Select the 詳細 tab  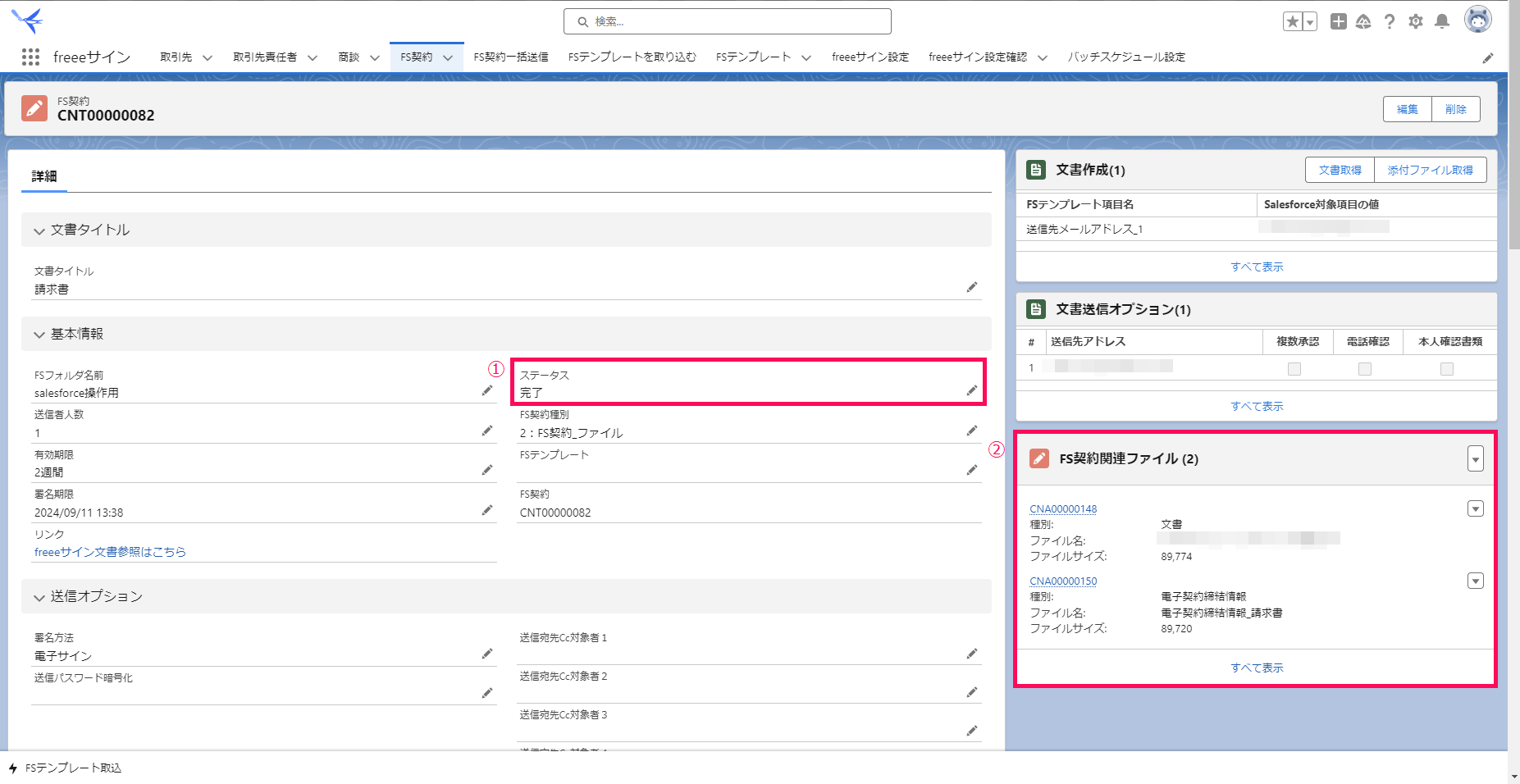click(44, 176)
